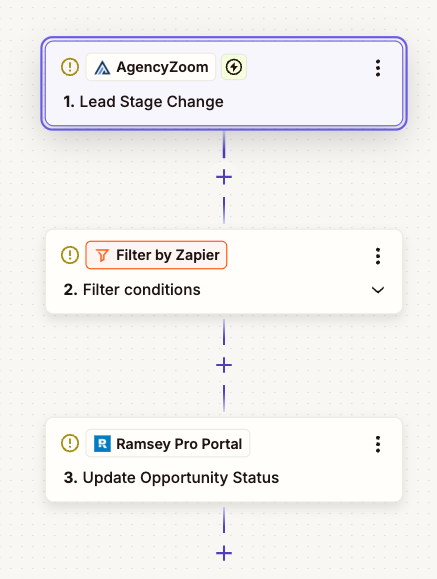The image size is (437, 579).
Task: Click the Filter by Zapier app name label
Action: tap(168, 255)
